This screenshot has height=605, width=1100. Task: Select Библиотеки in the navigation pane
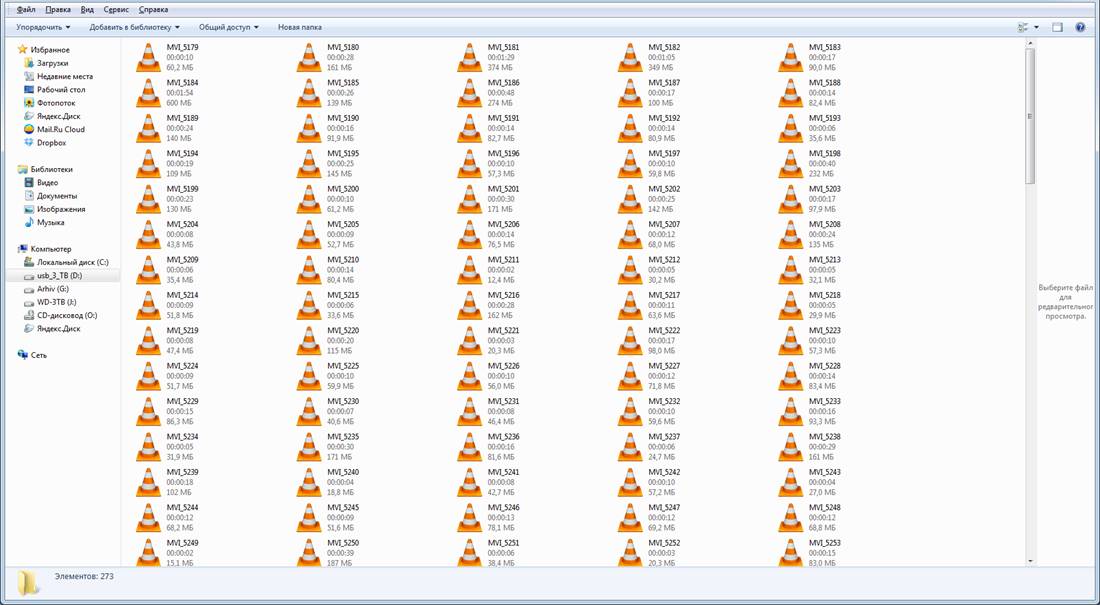(51, 169)
